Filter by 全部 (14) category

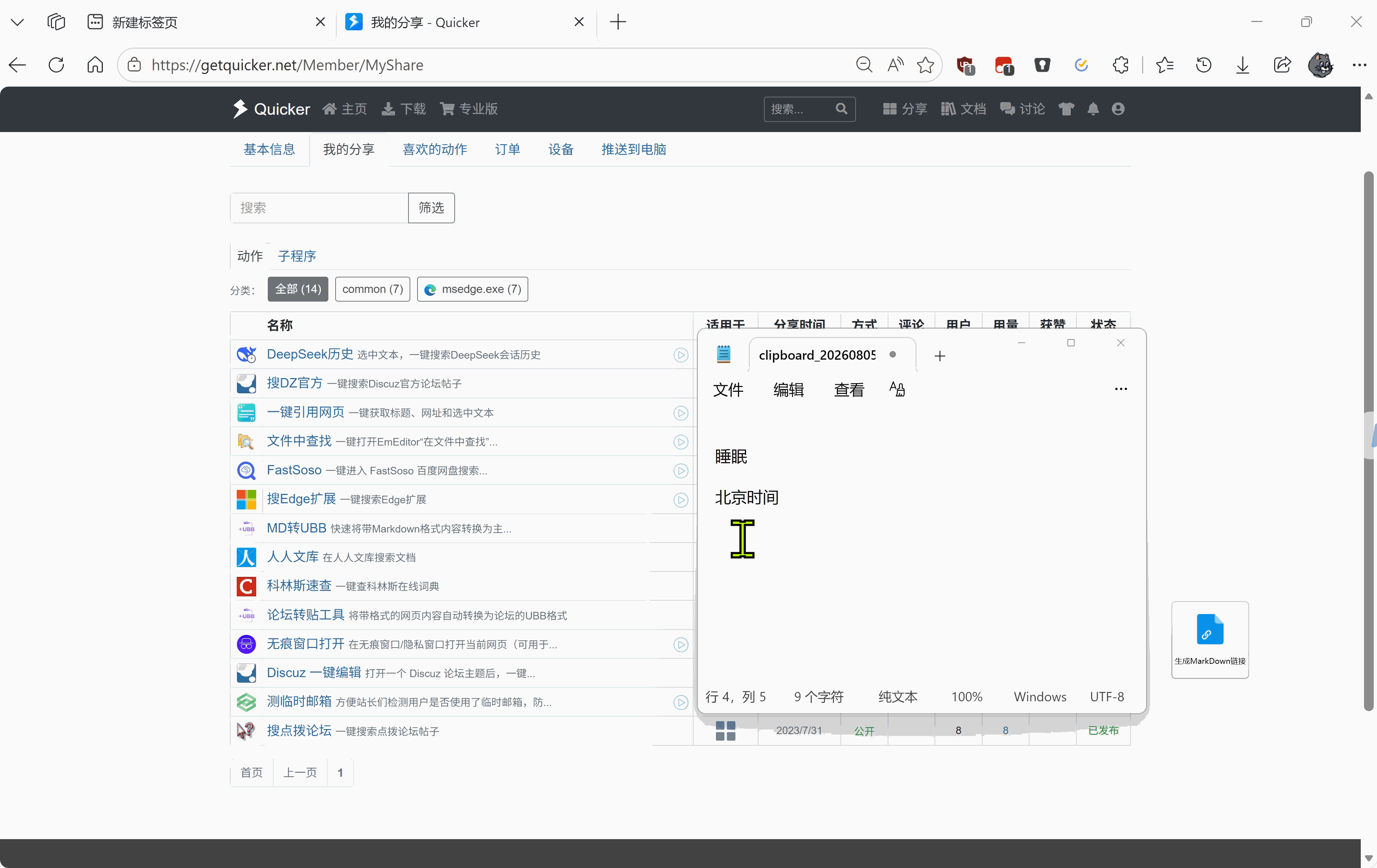click(298, 289)
